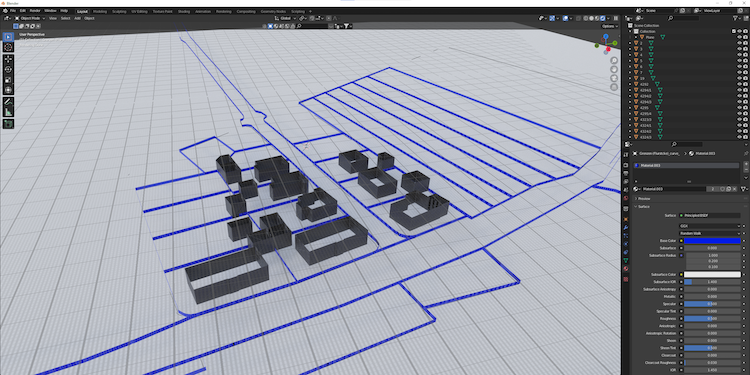Open the Global transform orientation dropdown
750x375 pixels.
click(286, 18)
